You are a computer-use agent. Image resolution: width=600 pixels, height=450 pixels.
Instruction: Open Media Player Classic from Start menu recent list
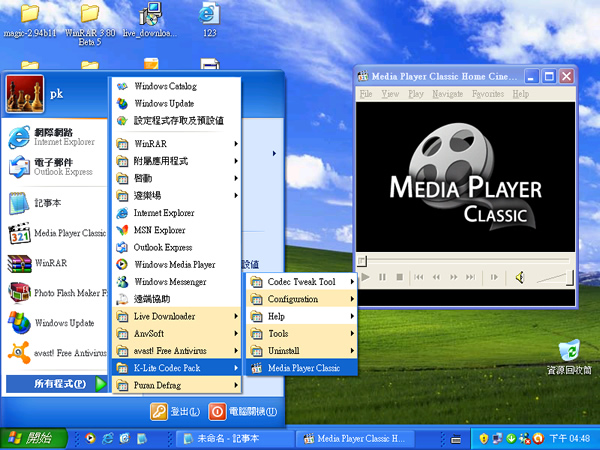tap(56, 233)
